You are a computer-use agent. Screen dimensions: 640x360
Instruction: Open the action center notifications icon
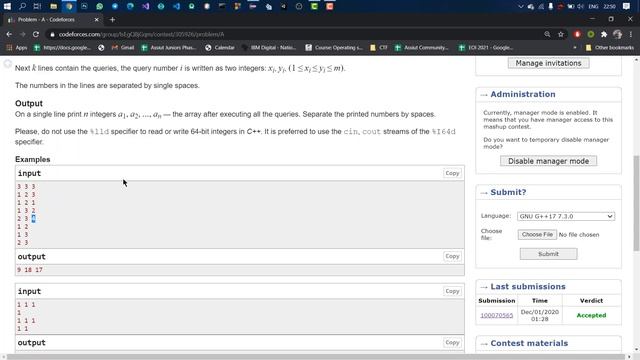point(627,6)
